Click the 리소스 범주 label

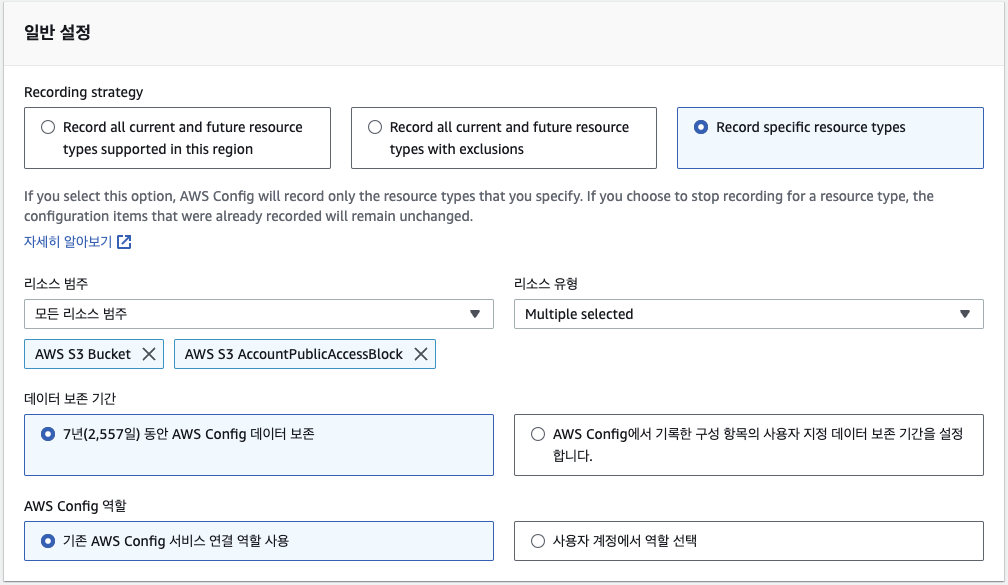tap(56, 284)
